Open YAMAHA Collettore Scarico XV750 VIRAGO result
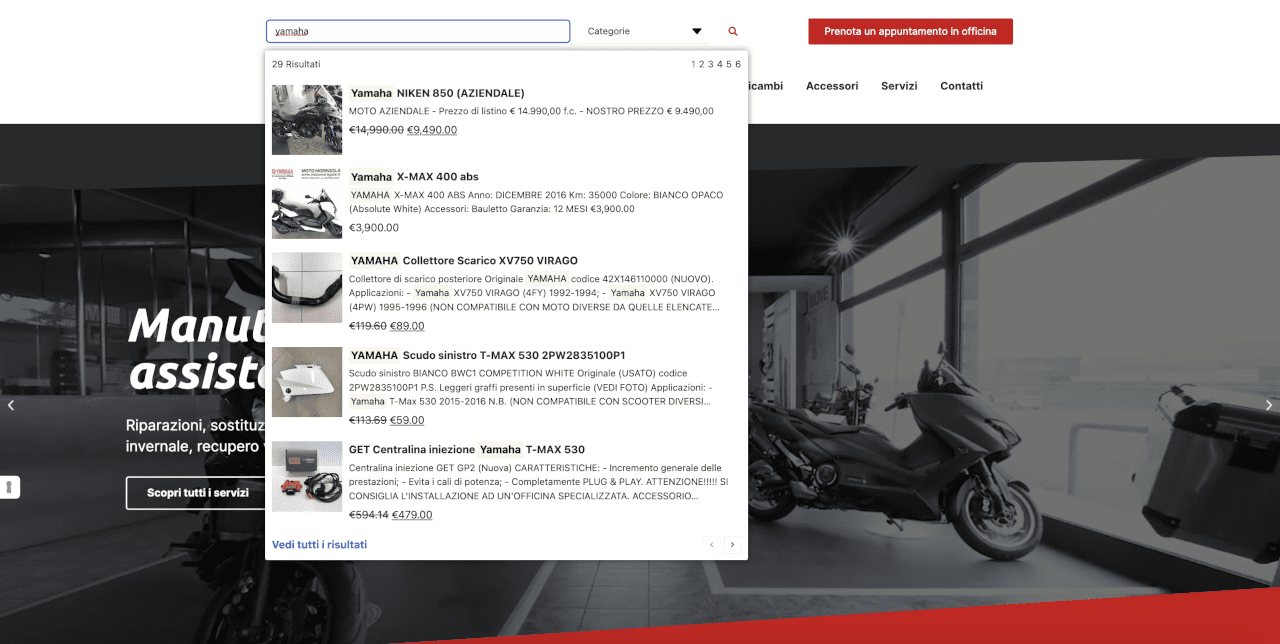This screenshot has width=1280, height=644. tap(463, 261)
